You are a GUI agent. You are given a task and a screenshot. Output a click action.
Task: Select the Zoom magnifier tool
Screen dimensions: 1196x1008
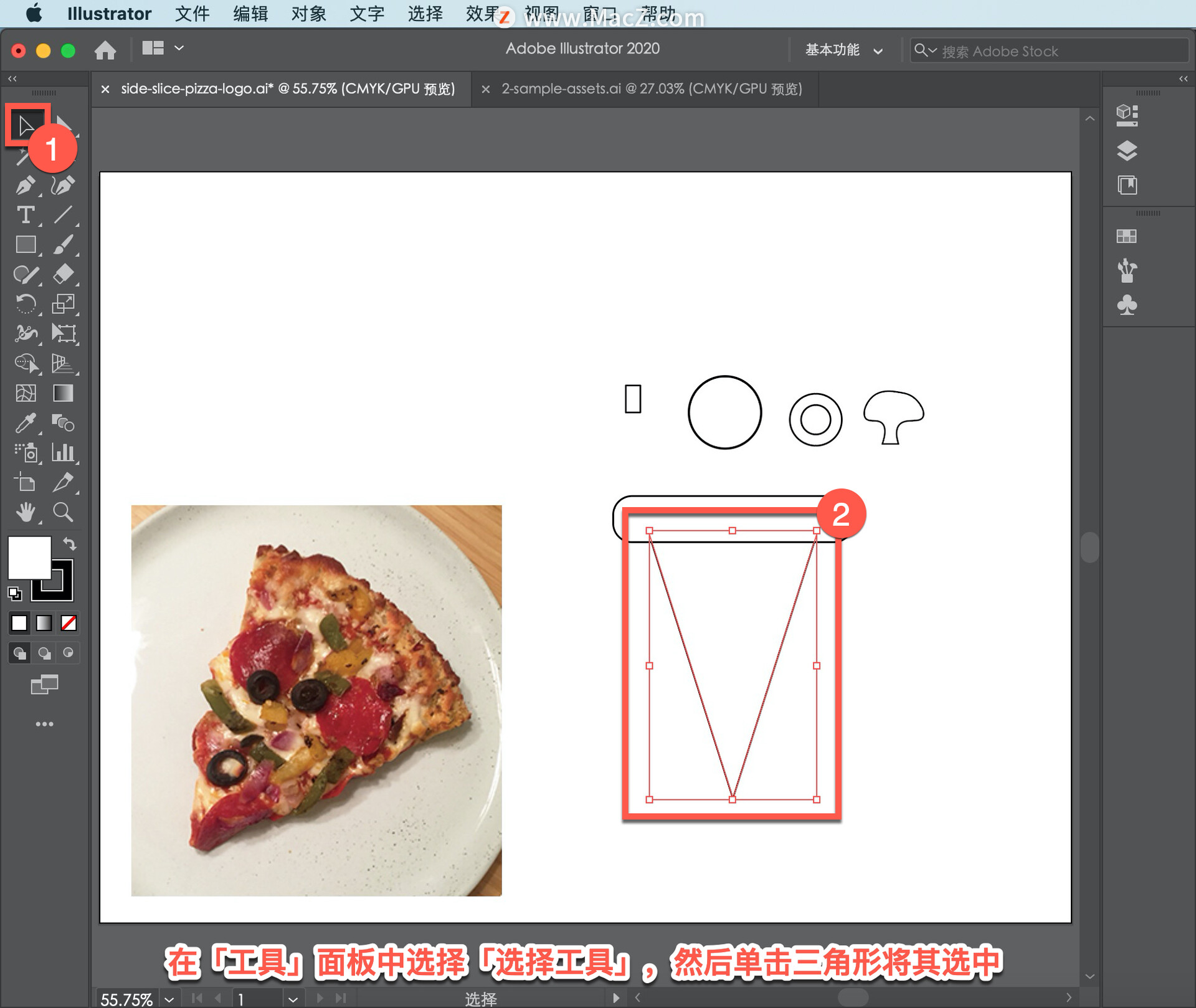tap(63, 512)
